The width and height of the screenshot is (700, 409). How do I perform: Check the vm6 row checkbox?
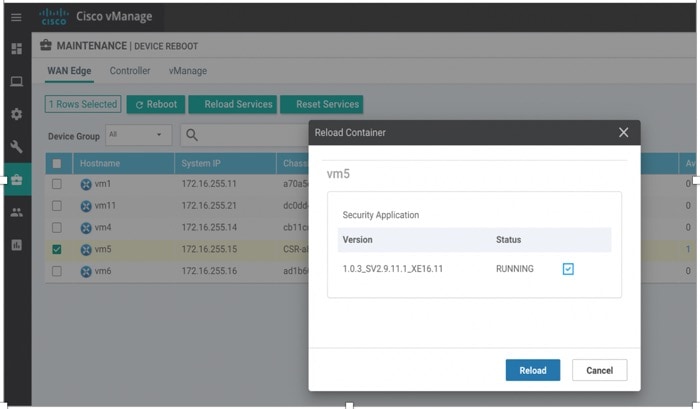[x=57, y=271]
